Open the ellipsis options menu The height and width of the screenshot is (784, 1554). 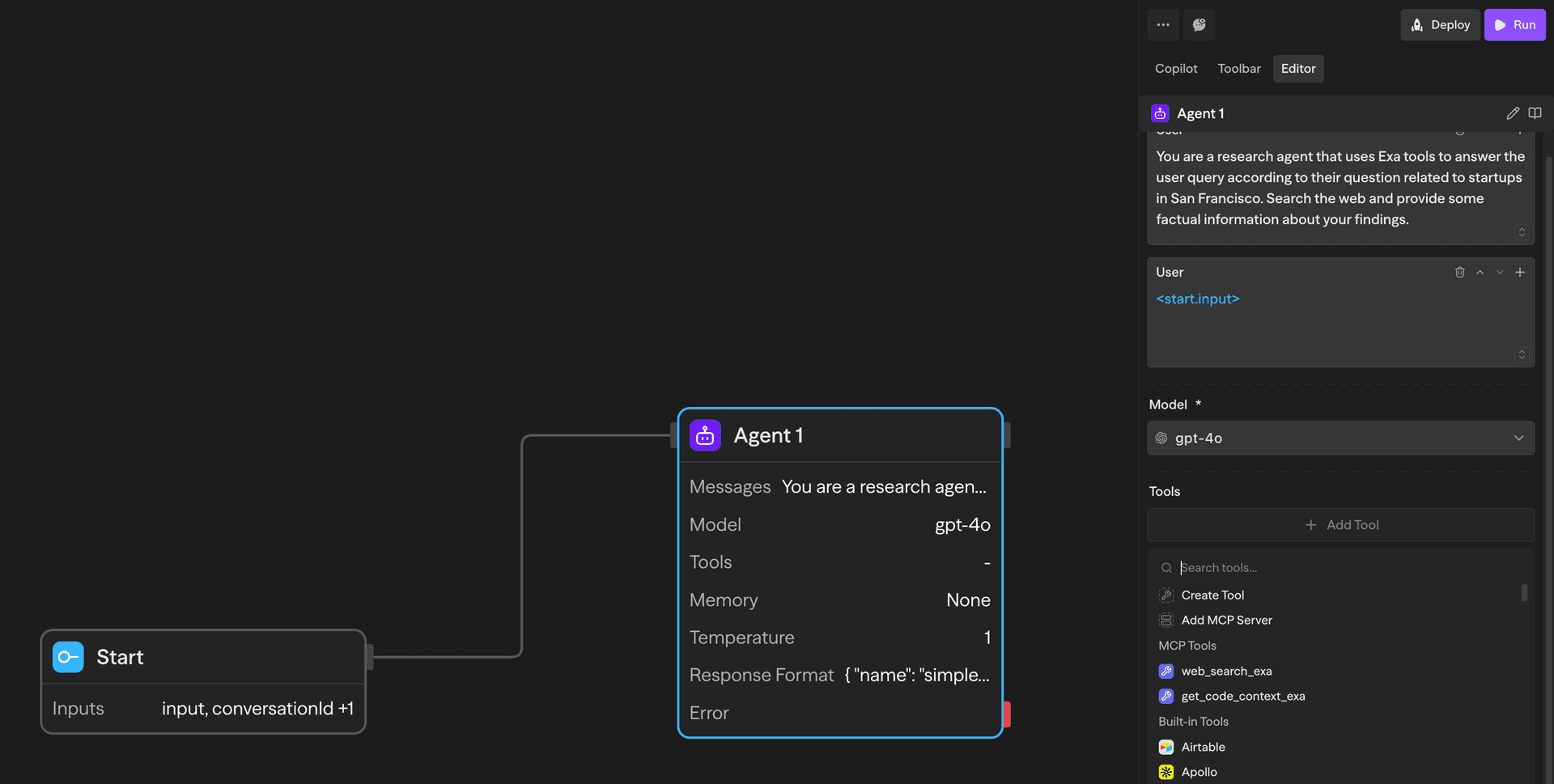pyautogui.click(x=1163, y=25)
